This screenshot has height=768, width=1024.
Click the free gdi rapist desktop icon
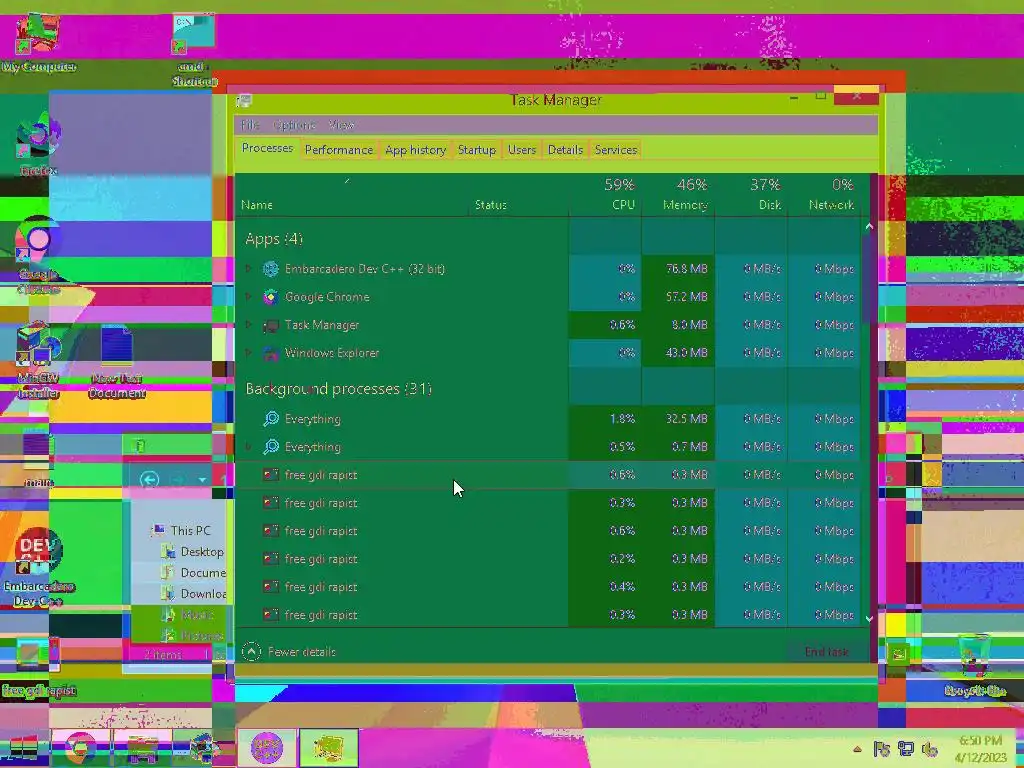click(39, 669)
